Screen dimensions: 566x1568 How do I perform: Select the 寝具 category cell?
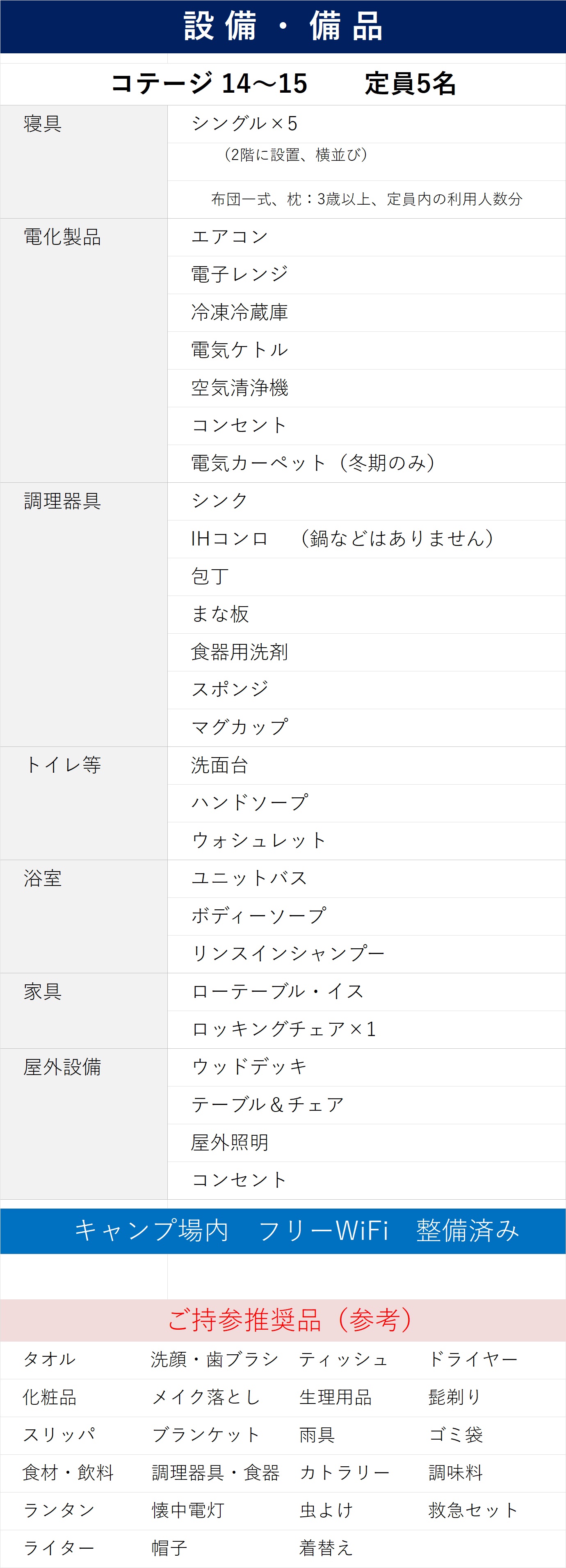coord(43,124)
